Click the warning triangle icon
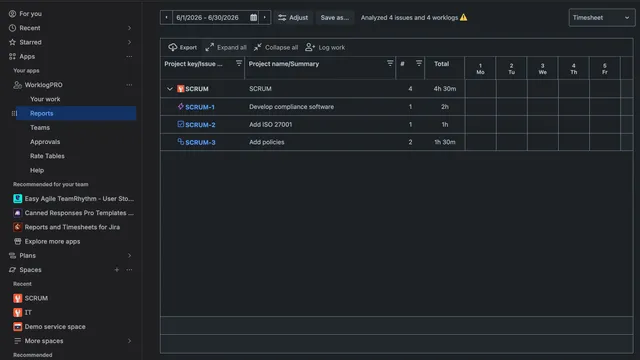This screenshot has height=360, width=640. click(x=463, y=18)
